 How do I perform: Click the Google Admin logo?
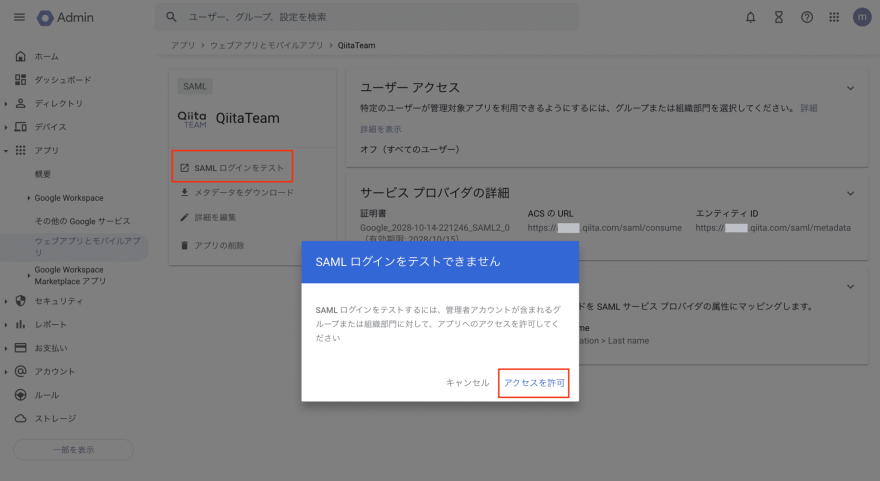point(65,17)
